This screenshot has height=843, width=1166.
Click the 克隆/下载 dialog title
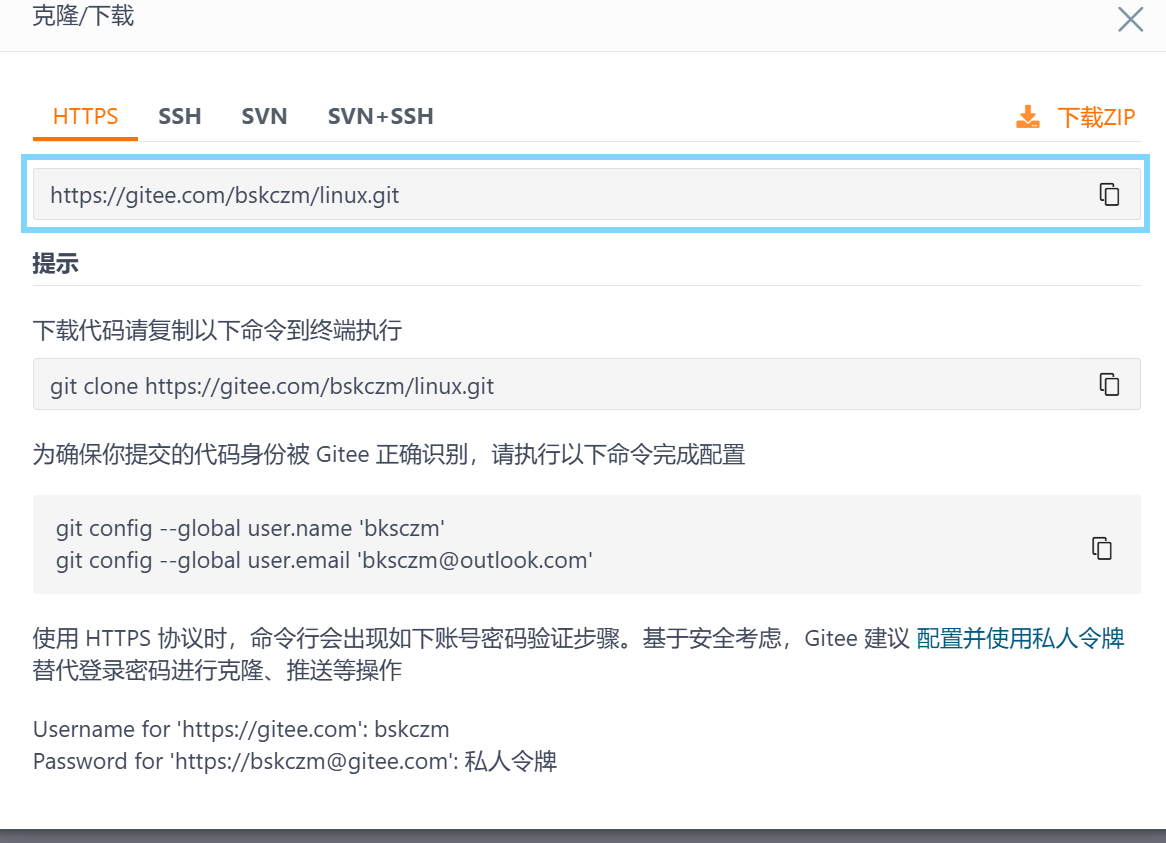pyautogui.click(x=83, y=16)
